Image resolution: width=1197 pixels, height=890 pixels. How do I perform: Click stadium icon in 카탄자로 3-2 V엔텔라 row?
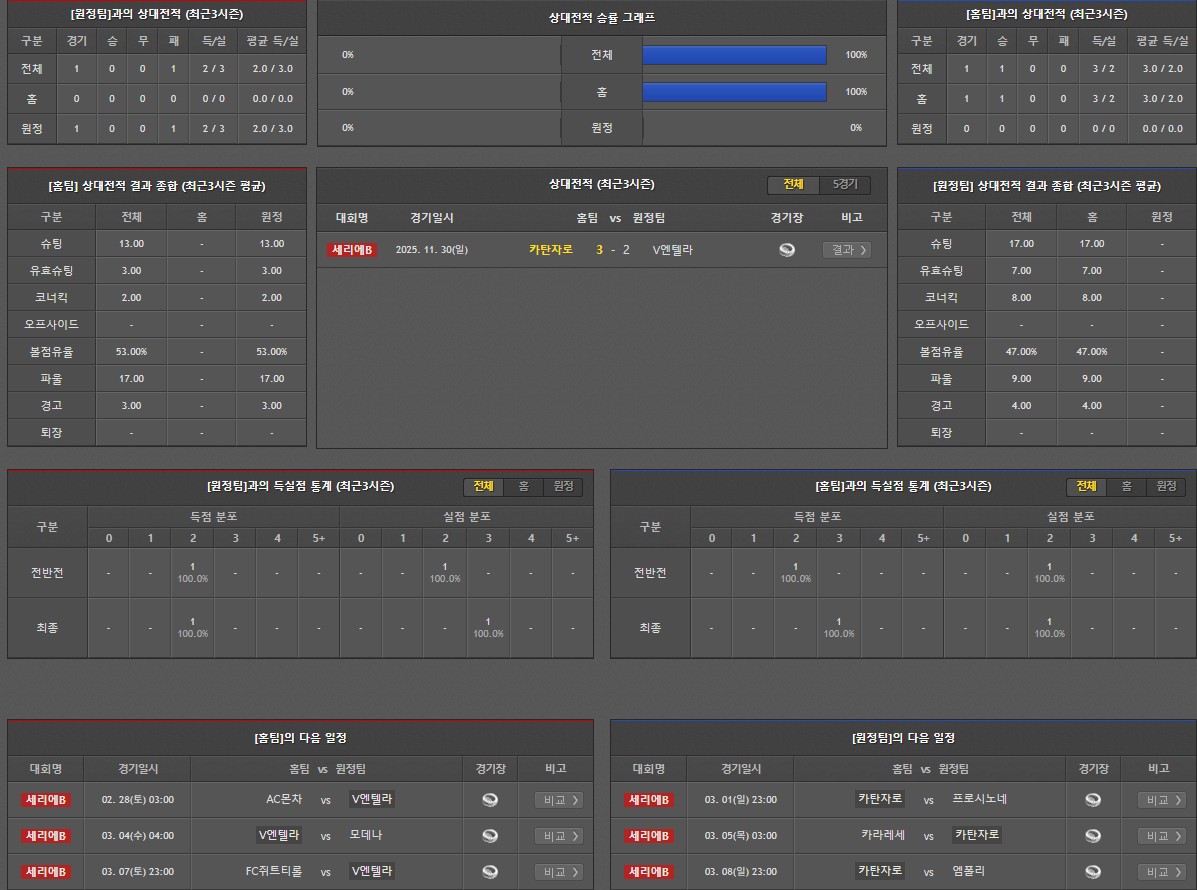click(787, 250)
